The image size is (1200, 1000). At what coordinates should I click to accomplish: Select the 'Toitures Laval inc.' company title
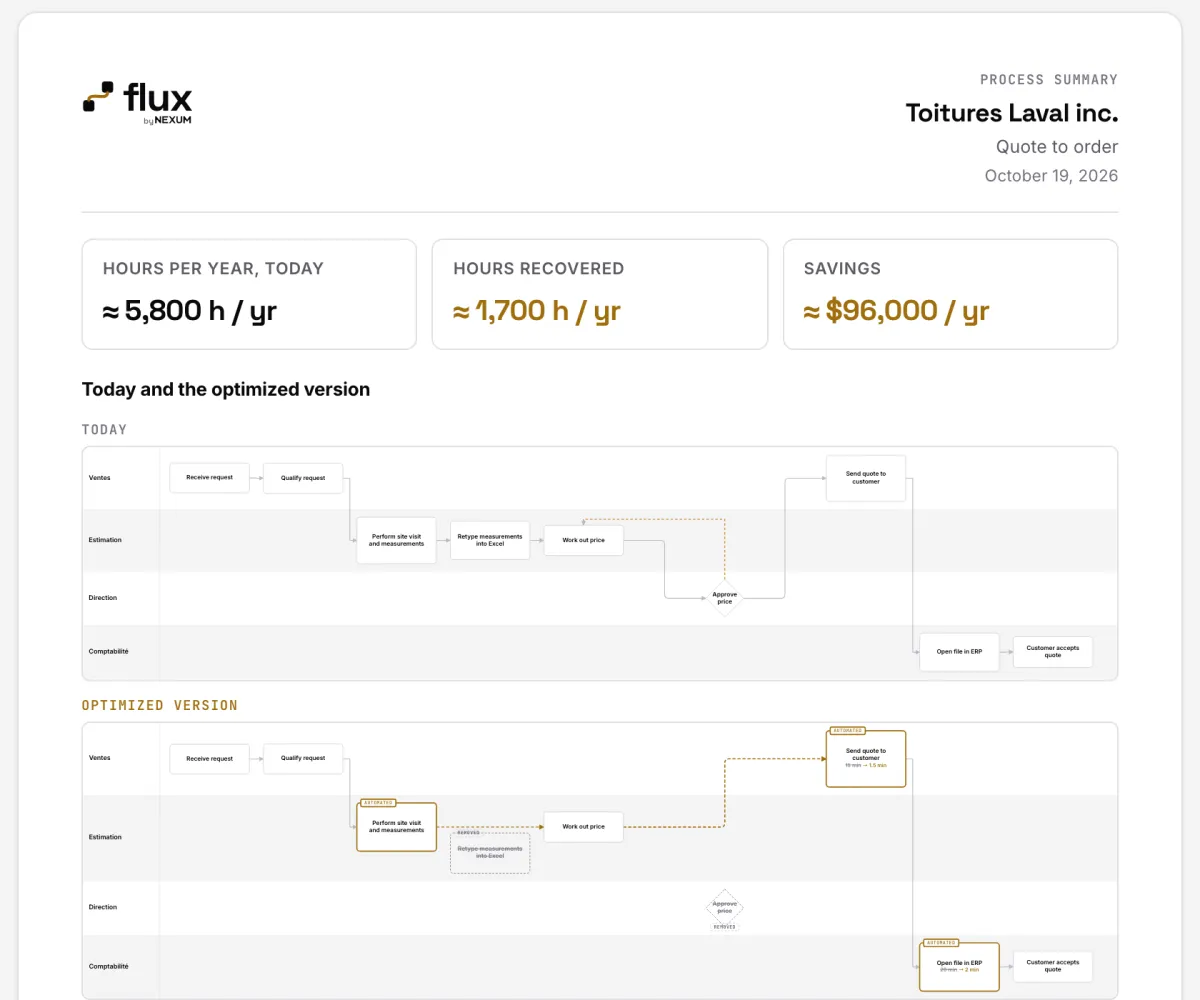[1012, 113]
